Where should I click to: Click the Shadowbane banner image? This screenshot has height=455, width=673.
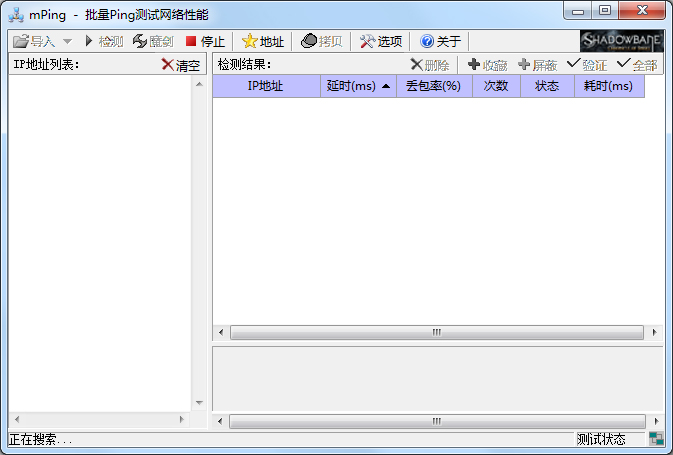[621, 41]
